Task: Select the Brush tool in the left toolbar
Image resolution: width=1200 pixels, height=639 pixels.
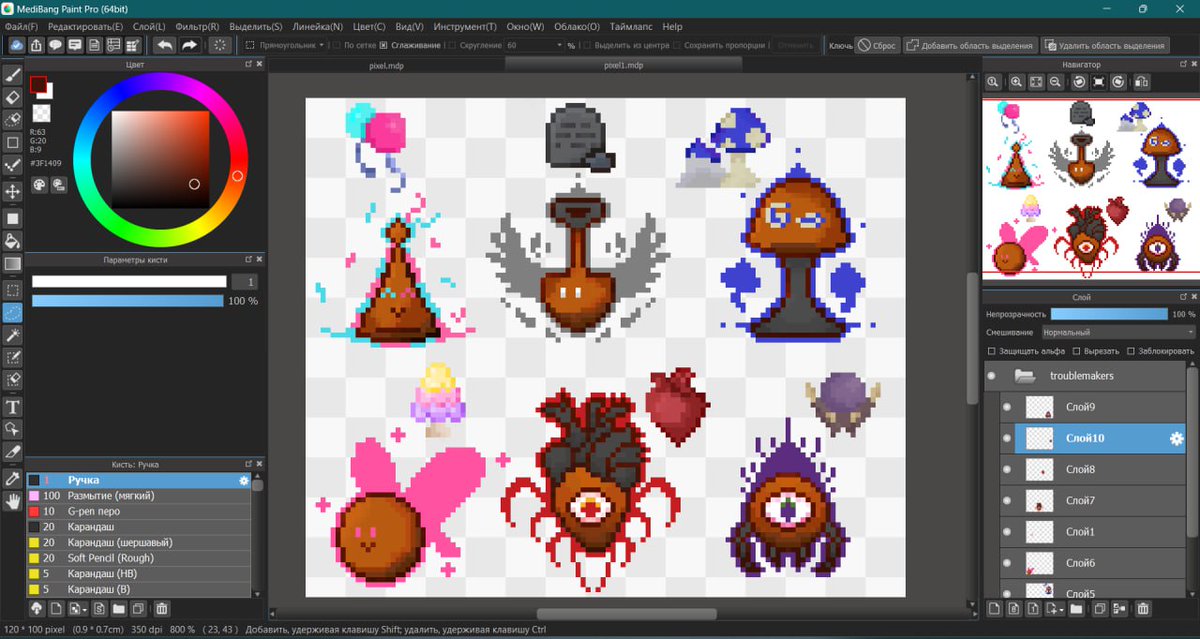Action: tap(13, 74)
